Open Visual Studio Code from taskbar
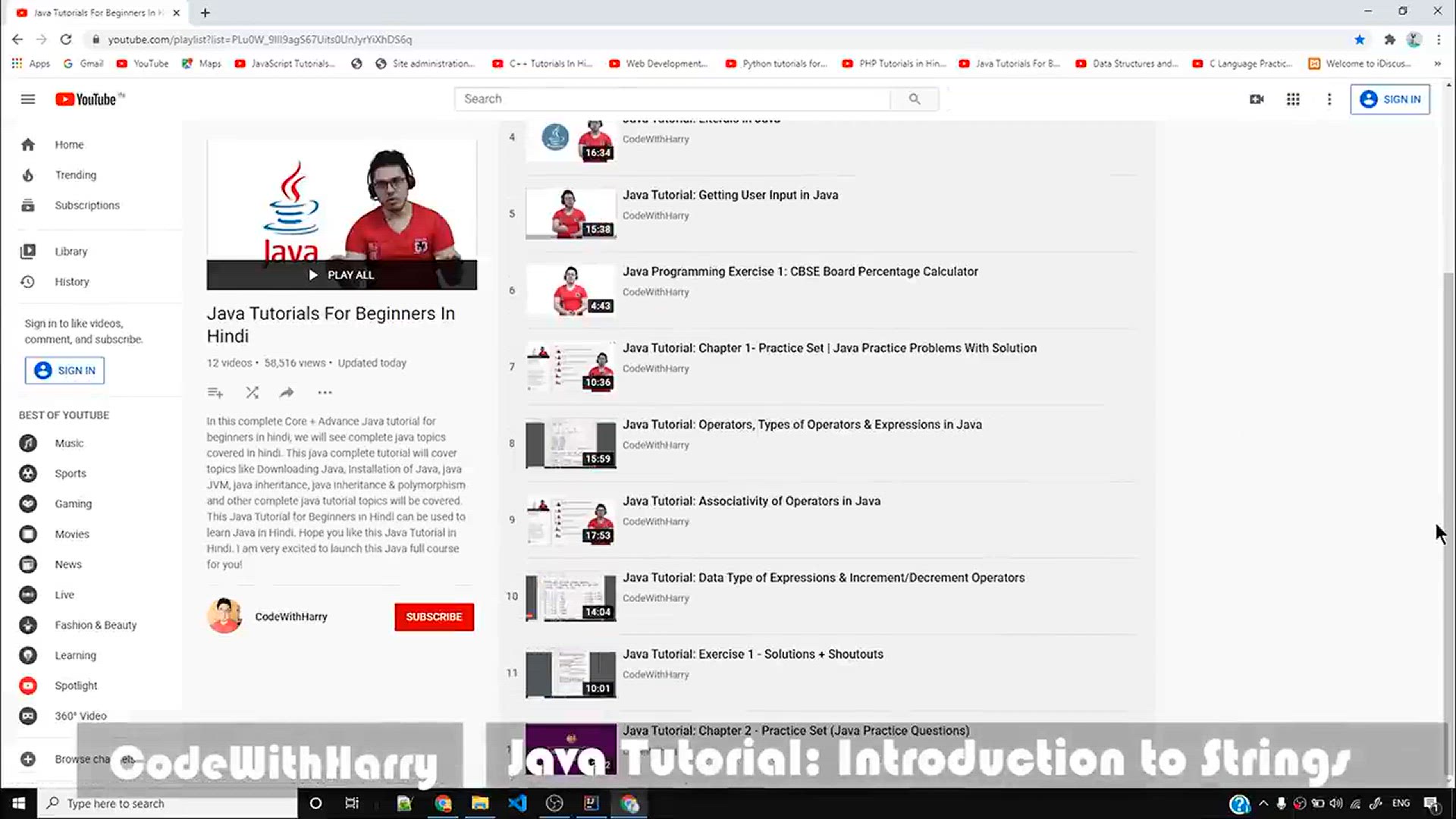Image resolution: width=1456 pixels, height=819 pixels. click(517, 804)
